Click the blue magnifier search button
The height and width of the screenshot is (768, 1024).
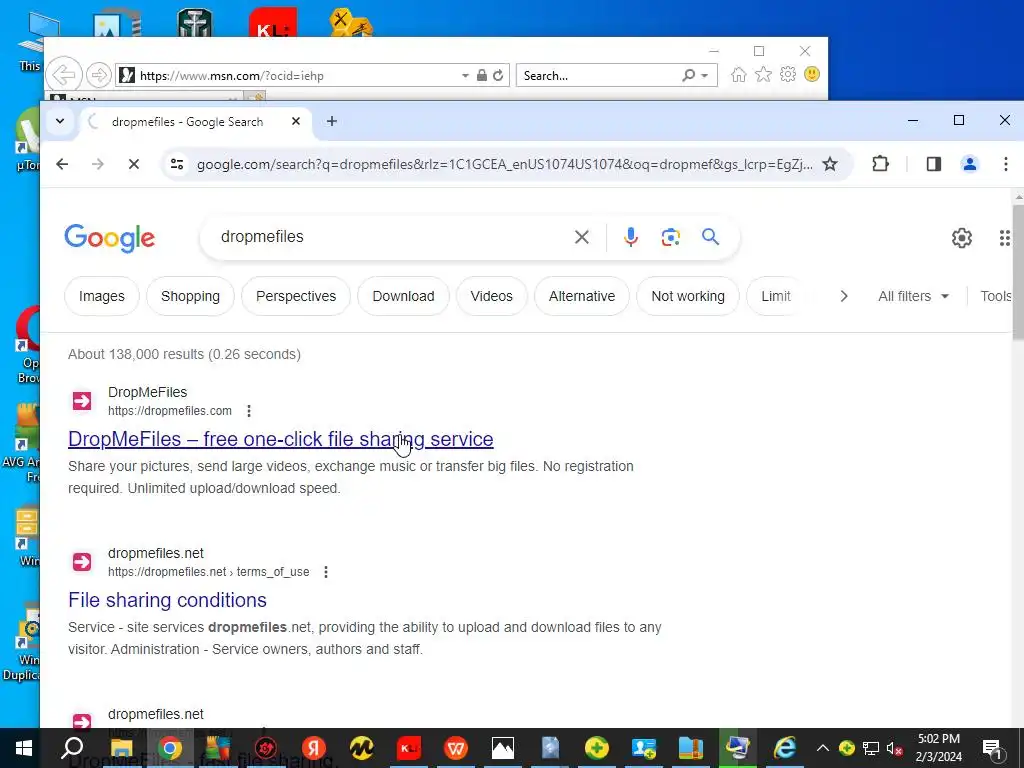click(711, 236)
